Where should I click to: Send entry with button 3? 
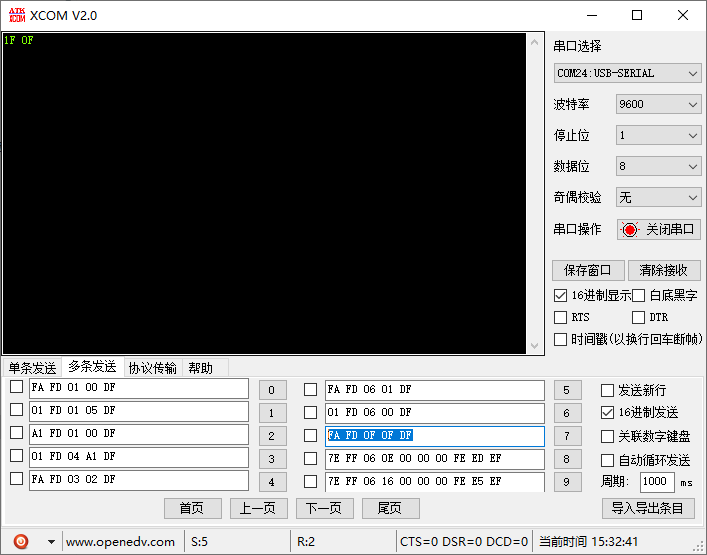point(272,459)
